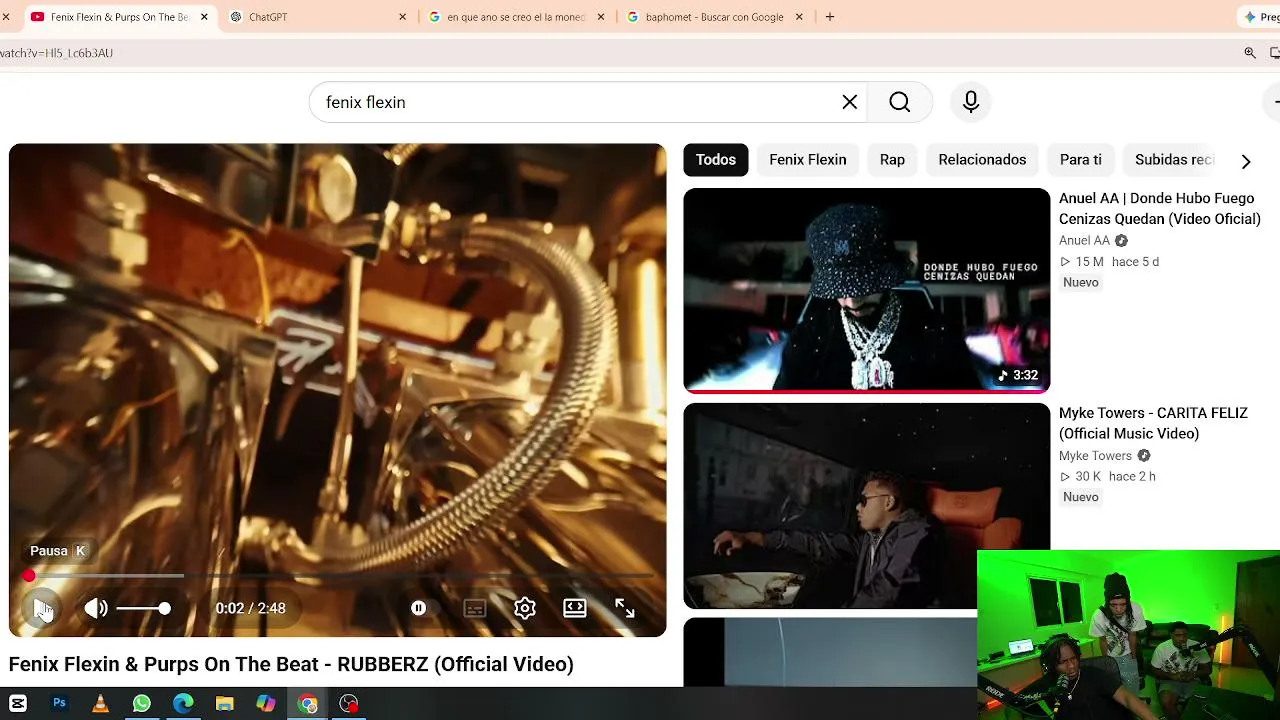This screenshot has height=720, width=1280.
Task: Open Copilot from the taskbar
Action: (x=266, y=704)
